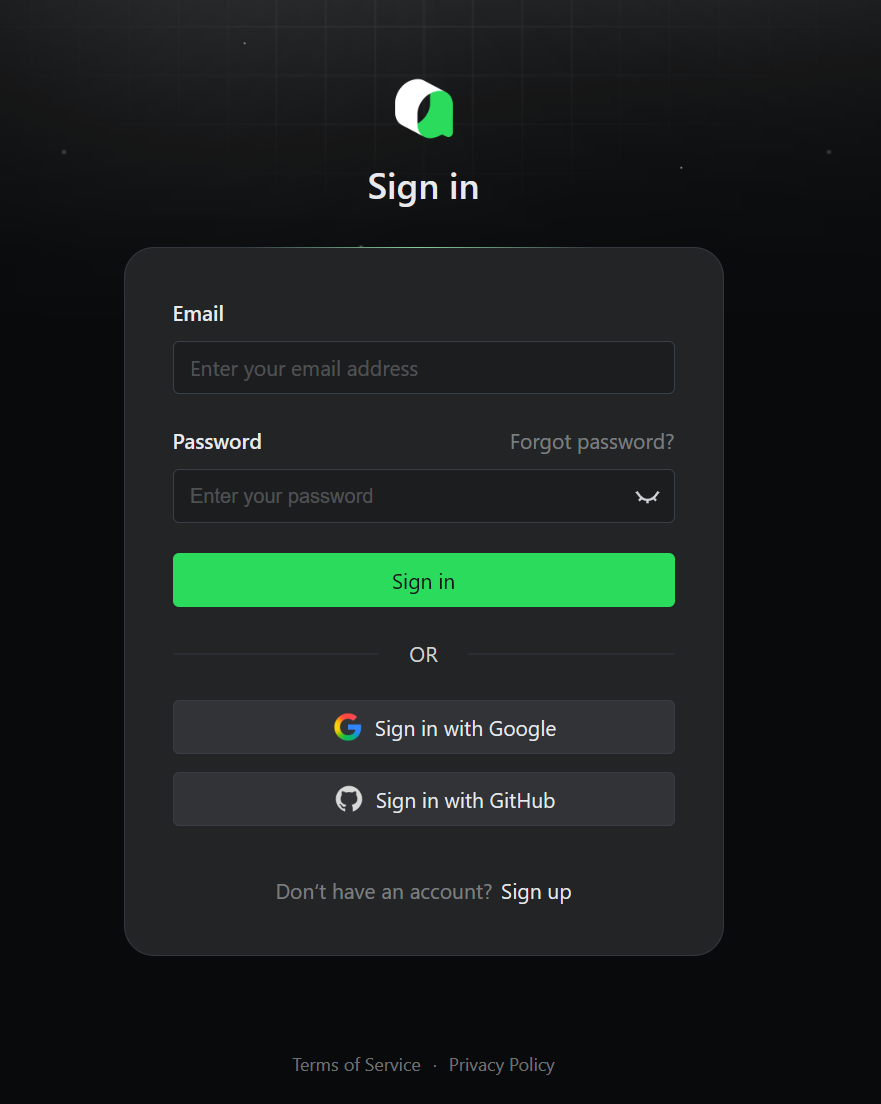
Task: Open the "Forgot password?" link
Action: coord(591,441)
